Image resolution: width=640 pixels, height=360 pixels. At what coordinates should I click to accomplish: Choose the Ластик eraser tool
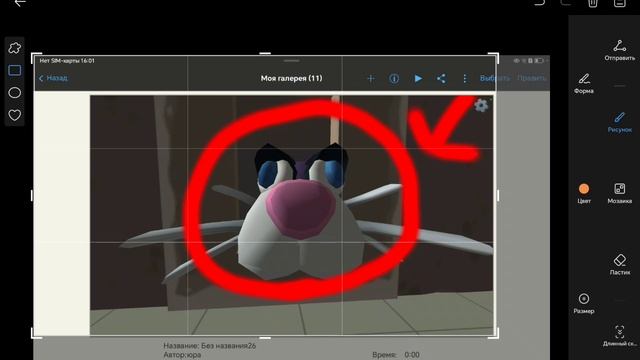(x=620, y=264)
